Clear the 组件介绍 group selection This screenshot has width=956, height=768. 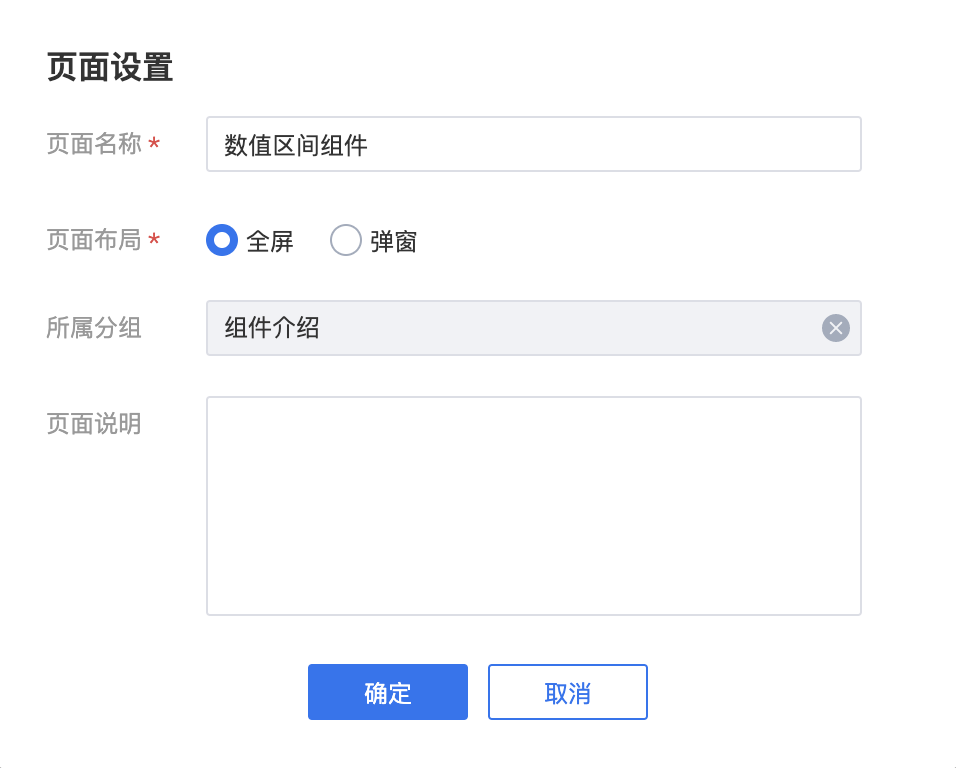[x=835, y=328]
